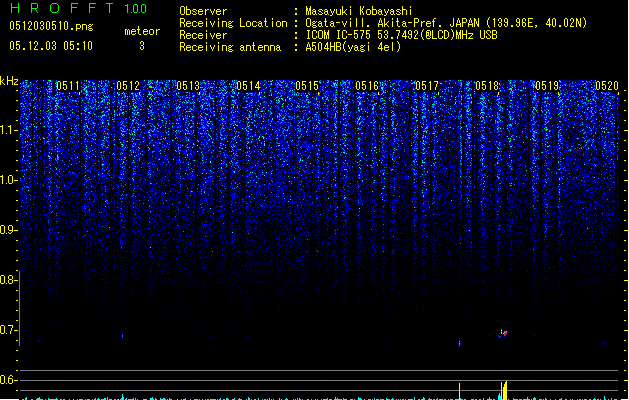
Task: Click the meteor label in the header
Action: pos(142,31)
